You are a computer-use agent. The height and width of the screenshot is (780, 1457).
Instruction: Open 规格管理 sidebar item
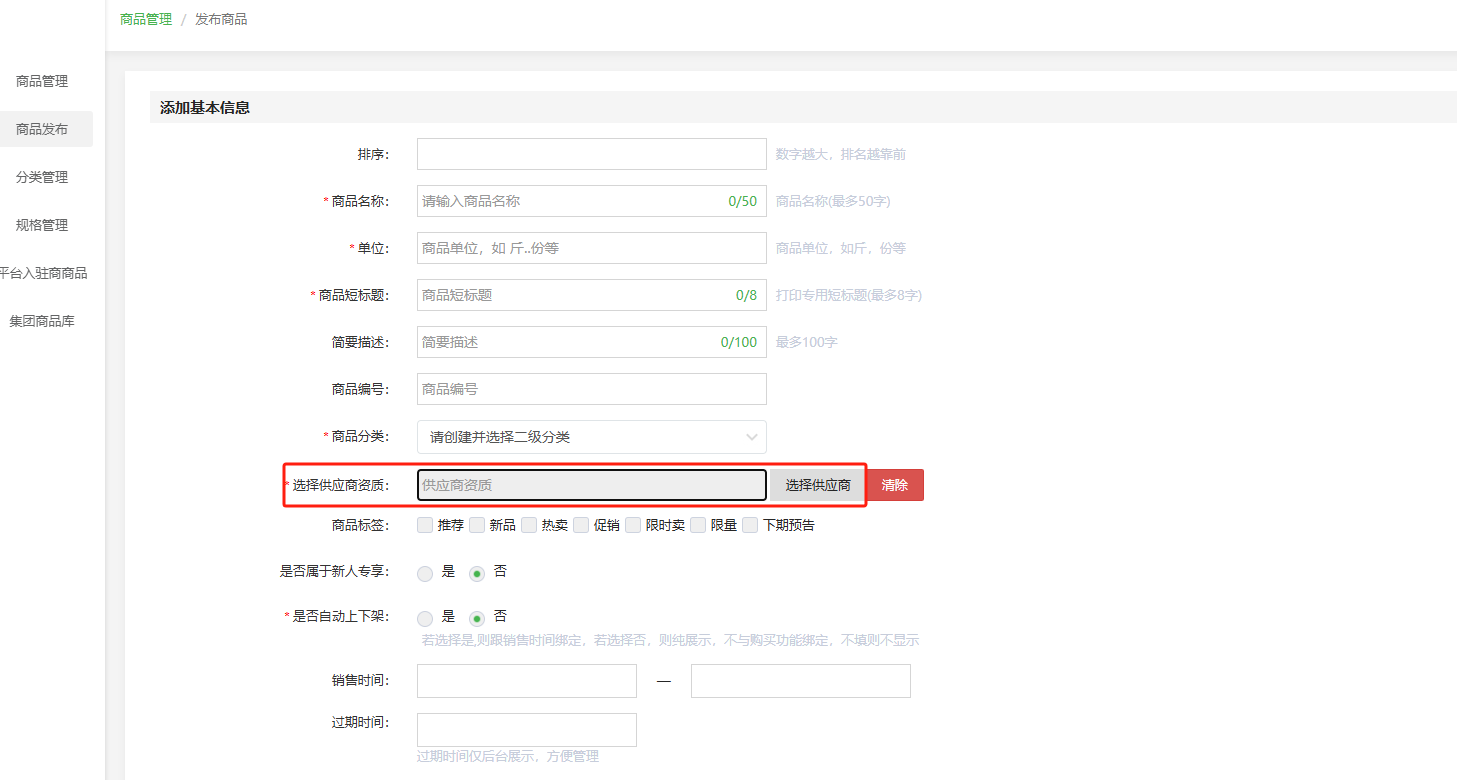(x=42, y=225)
